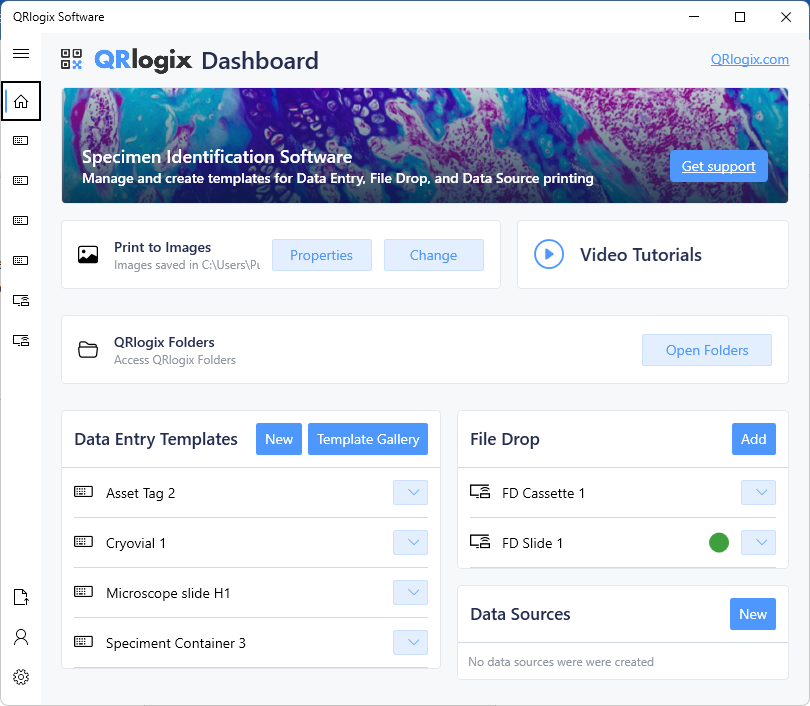Expand the Cryovial 1 dropdown chevron
Screen dimensions: 810x706
tap(410, 542)
